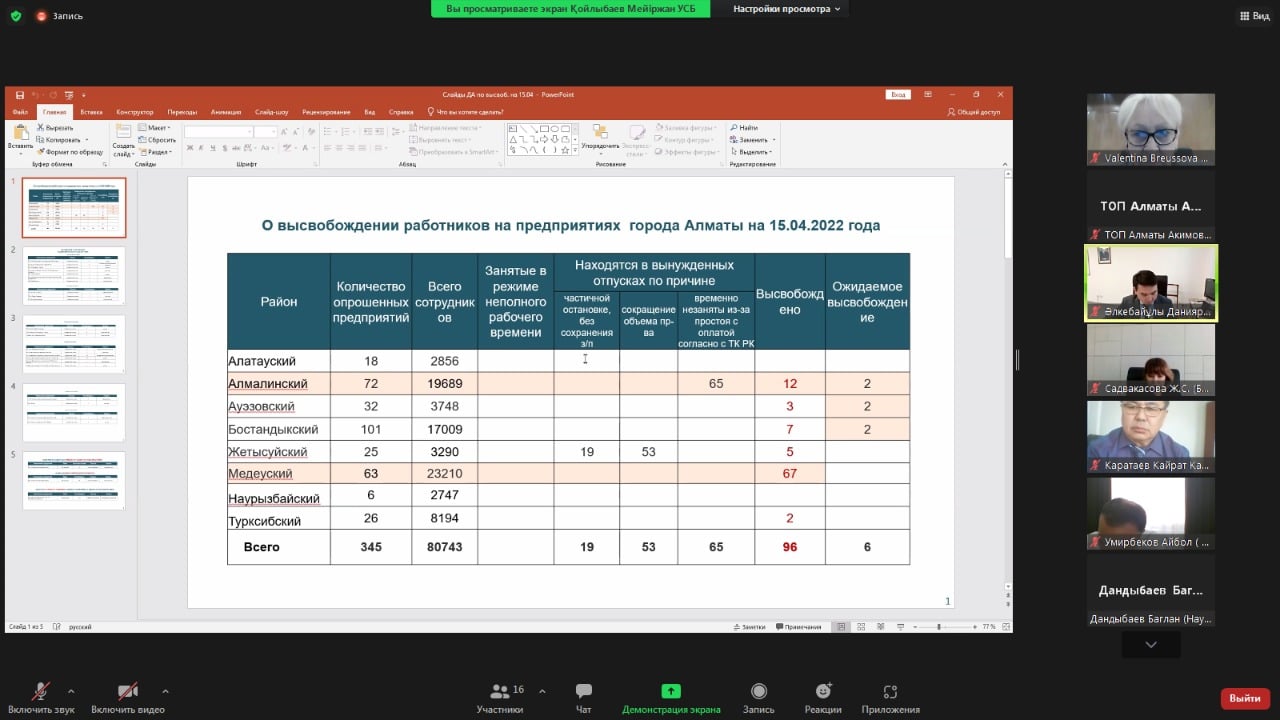Image resolution: width=1280 pixels, height=720 pixels.
Task: Leave meeting with the Выйти button
Action: pyautogui.click(x=1245, y=698)
